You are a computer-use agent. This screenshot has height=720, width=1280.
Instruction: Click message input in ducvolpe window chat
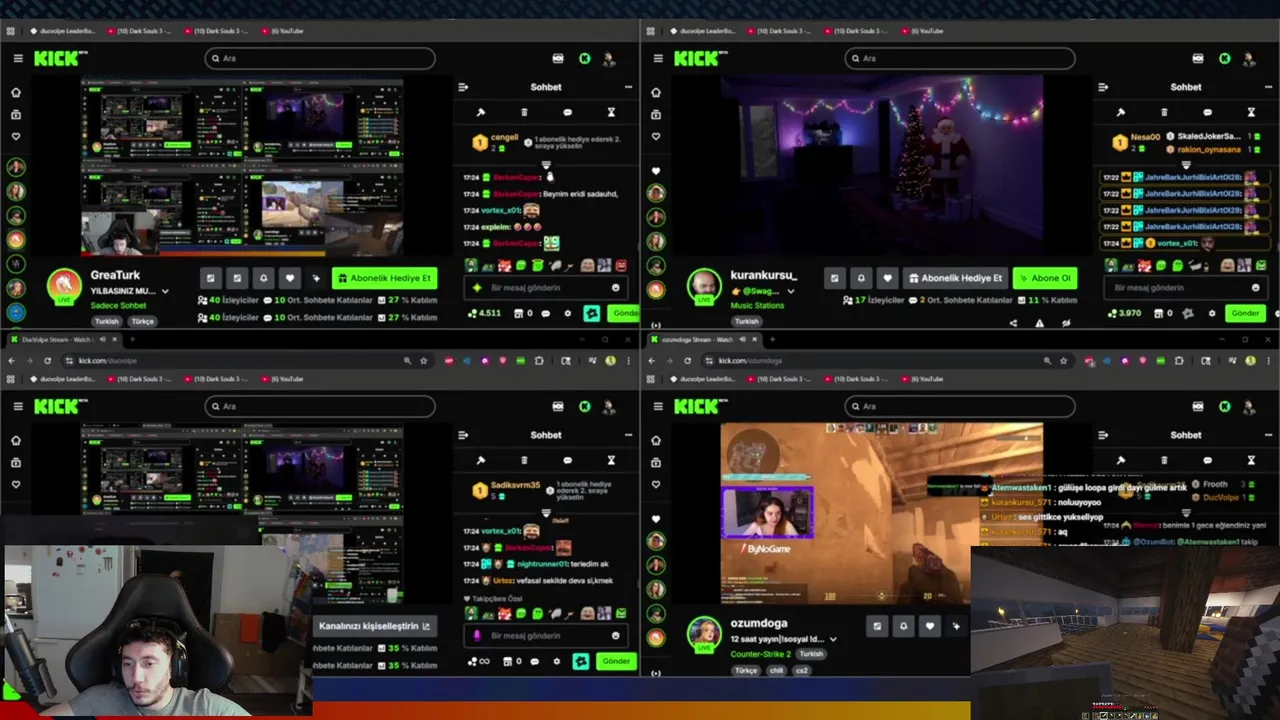click(x=546, y=636)
